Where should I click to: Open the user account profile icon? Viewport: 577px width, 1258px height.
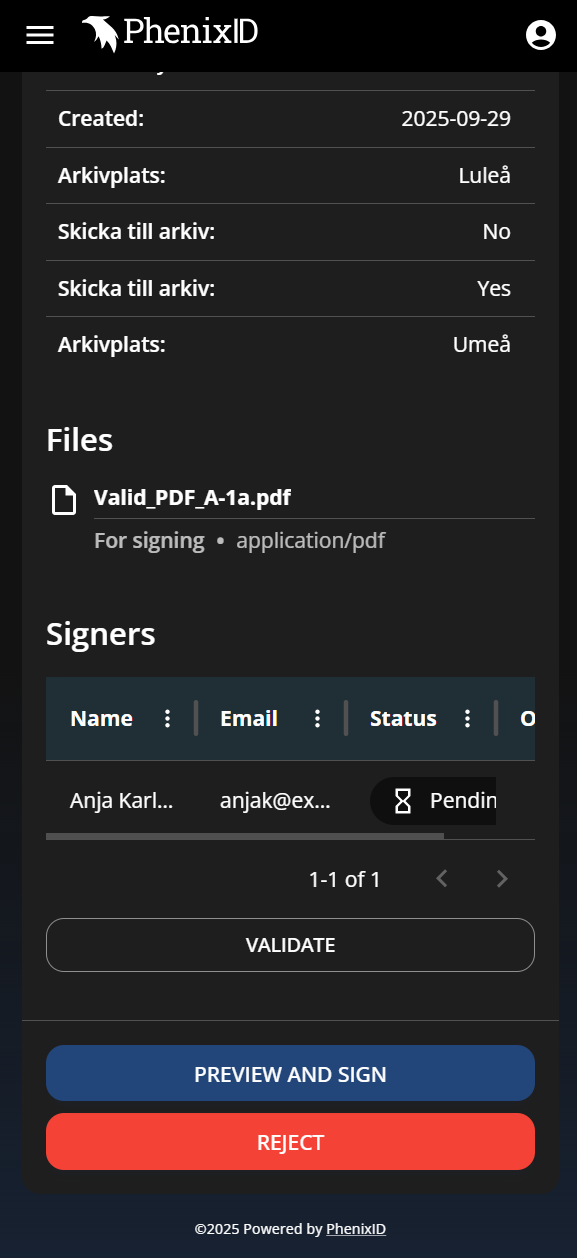click(540, 35)
